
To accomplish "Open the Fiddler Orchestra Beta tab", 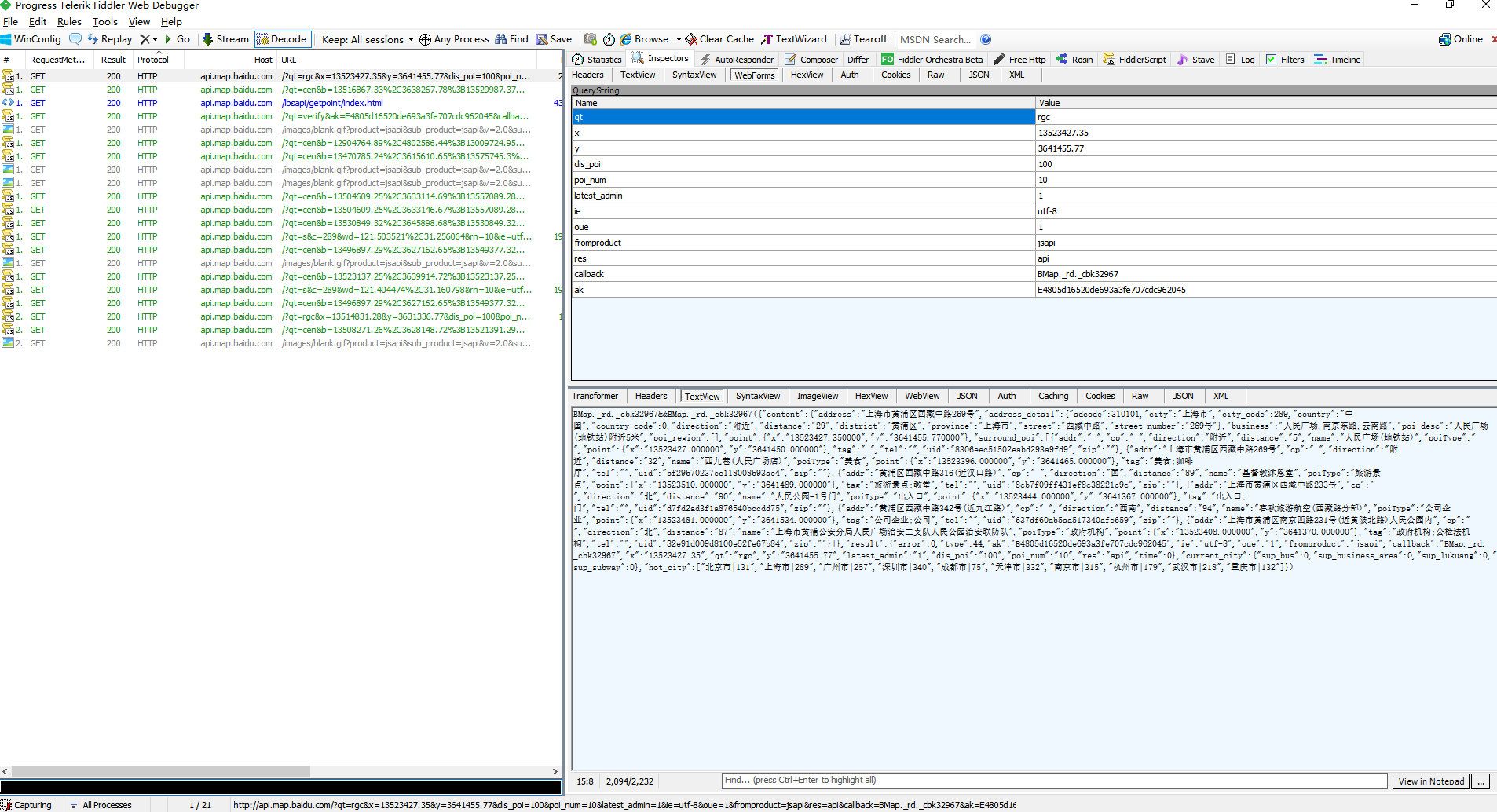I will [x=932, y=60].
